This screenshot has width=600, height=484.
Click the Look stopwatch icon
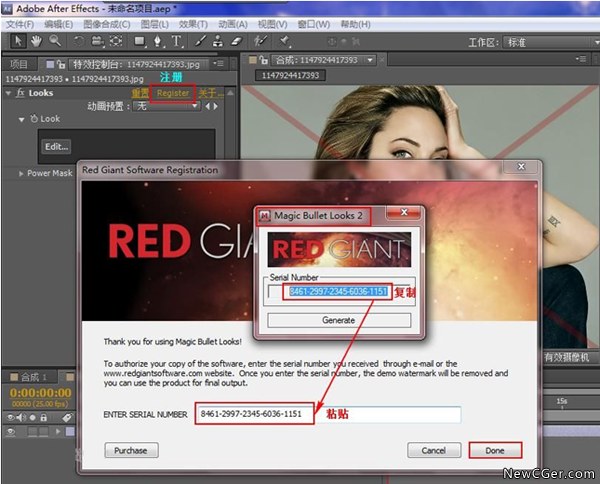point(34,119)
